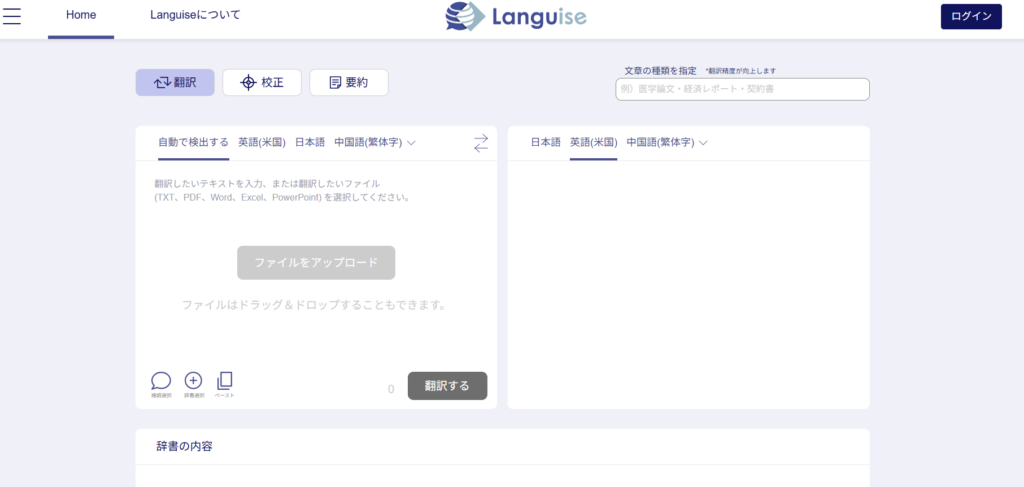The height and width of the screenshot is (487, 1024).
Task: Choose 英語(米国) as source language
Action: point(262,142)
